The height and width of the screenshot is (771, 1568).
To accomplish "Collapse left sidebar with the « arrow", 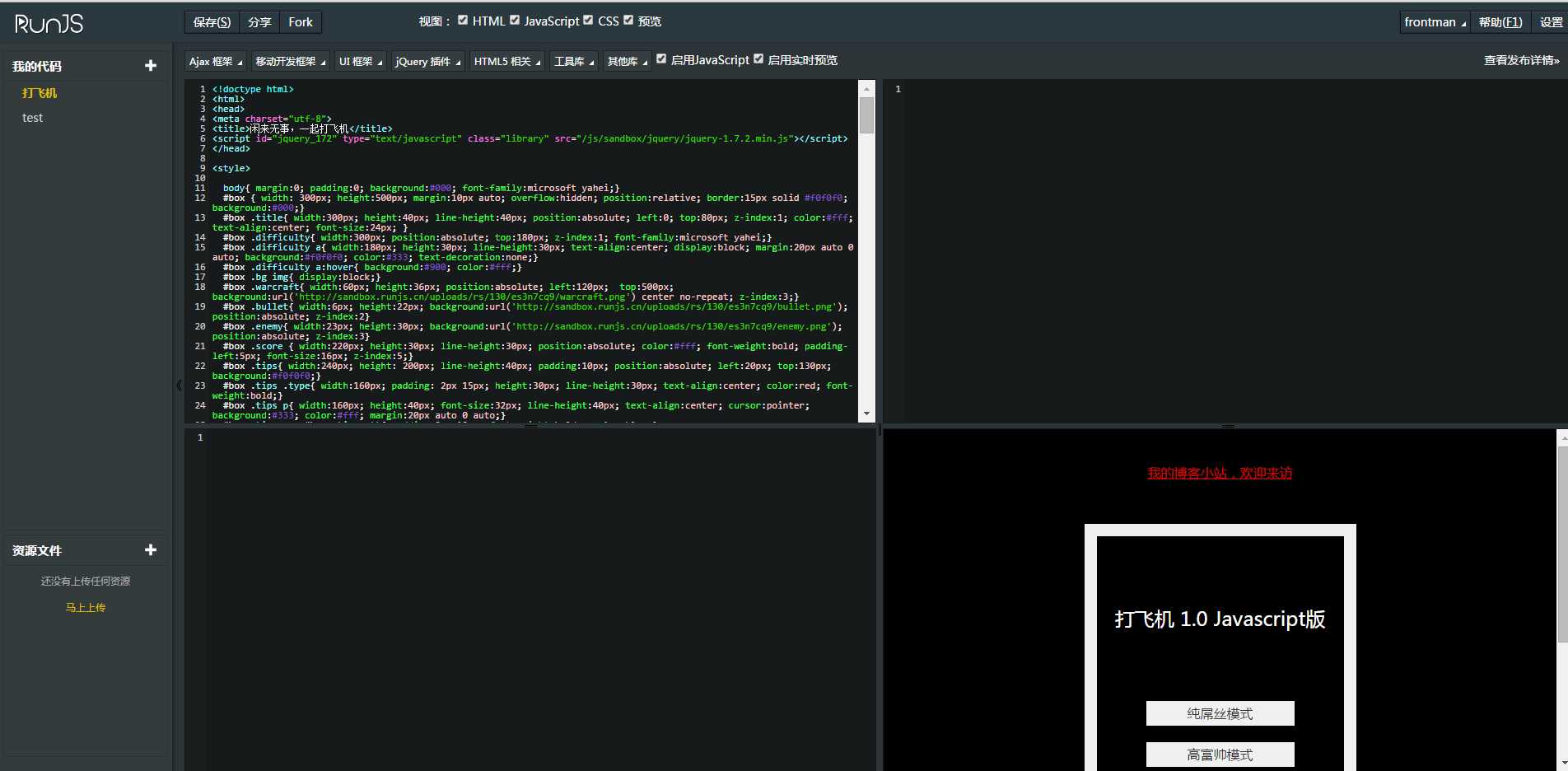I will click(x=179, y=385).
